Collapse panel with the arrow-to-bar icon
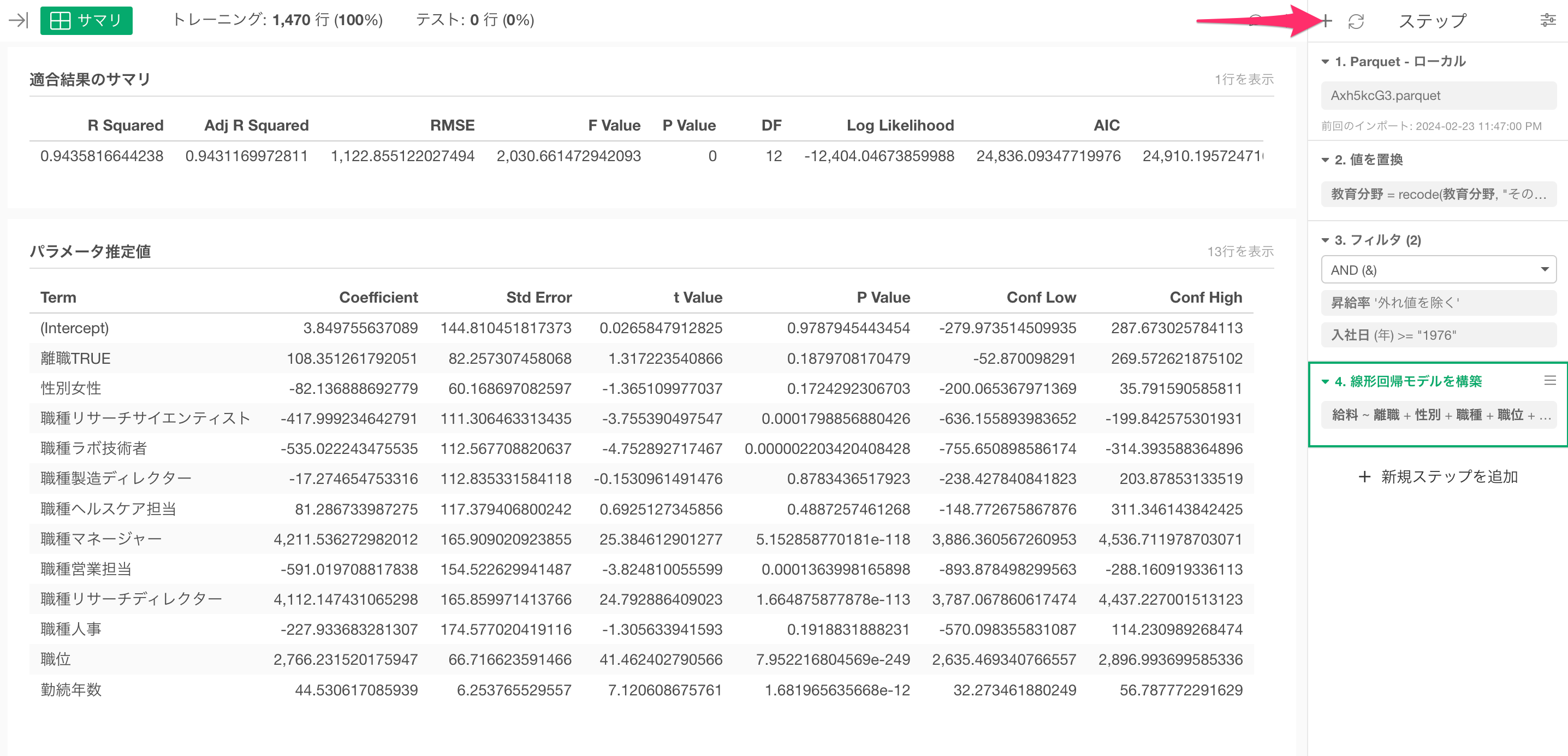This screenshot has height=756, width=1568. pos(18,20)
